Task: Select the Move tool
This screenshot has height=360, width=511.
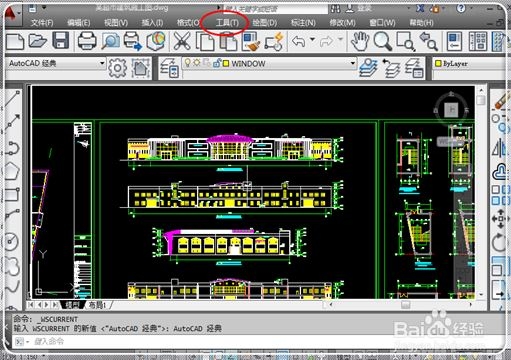Action: pos(501,219)
